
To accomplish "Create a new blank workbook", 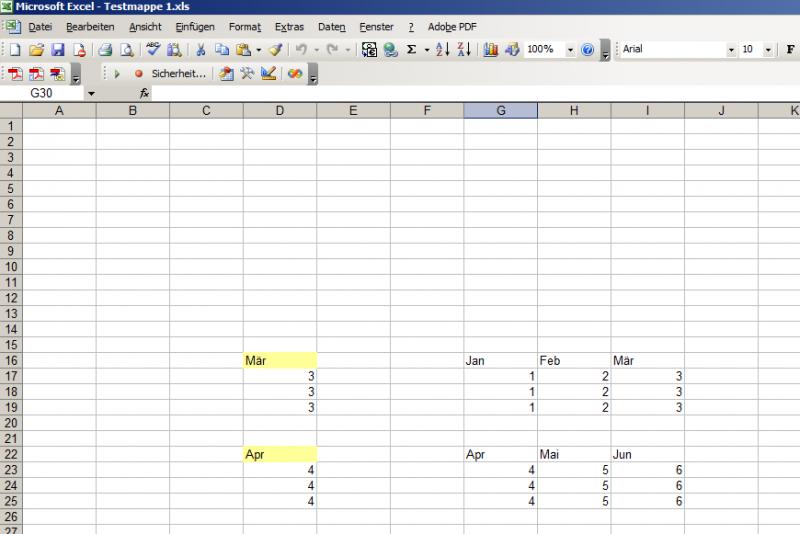I will (15, 49).
